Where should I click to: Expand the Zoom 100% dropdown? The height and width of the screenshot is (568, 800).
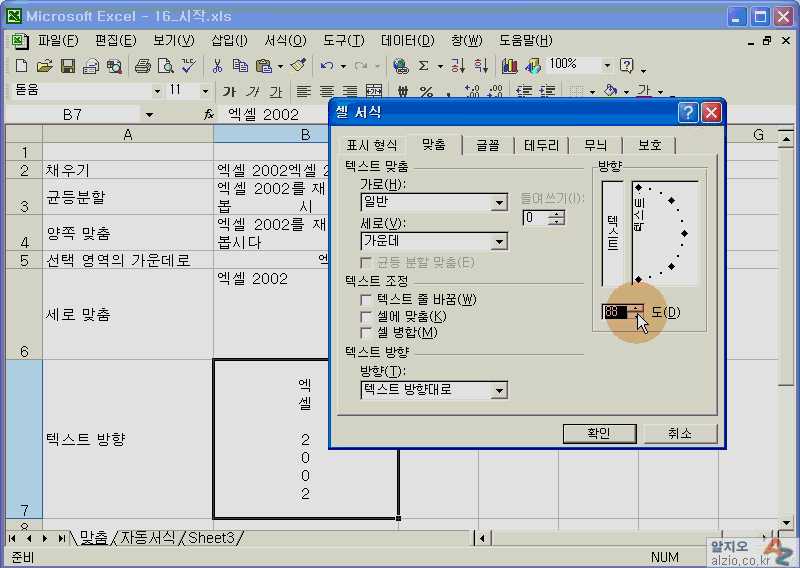click(607, 65)
